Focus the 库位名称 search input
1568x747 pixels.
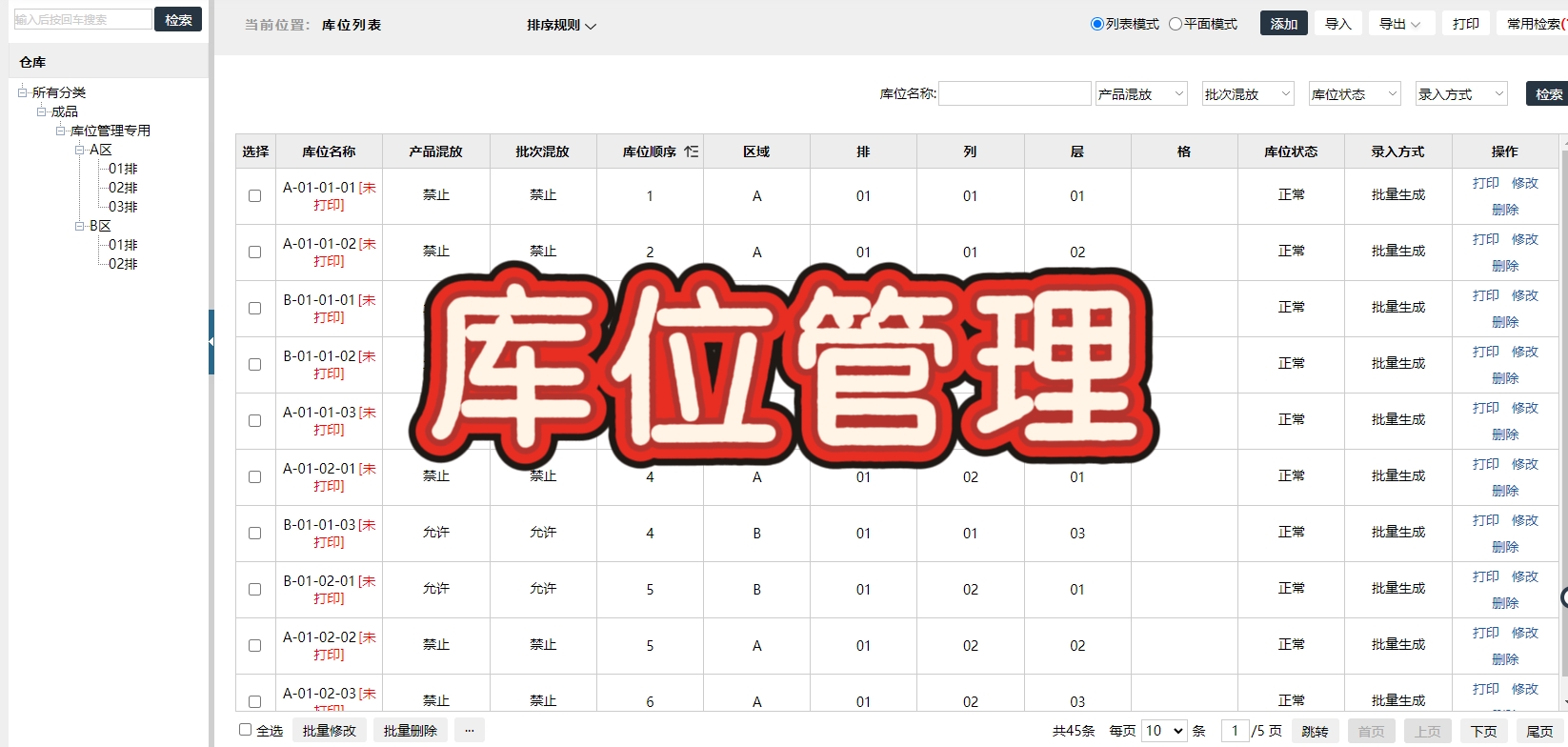(1015, 93)
